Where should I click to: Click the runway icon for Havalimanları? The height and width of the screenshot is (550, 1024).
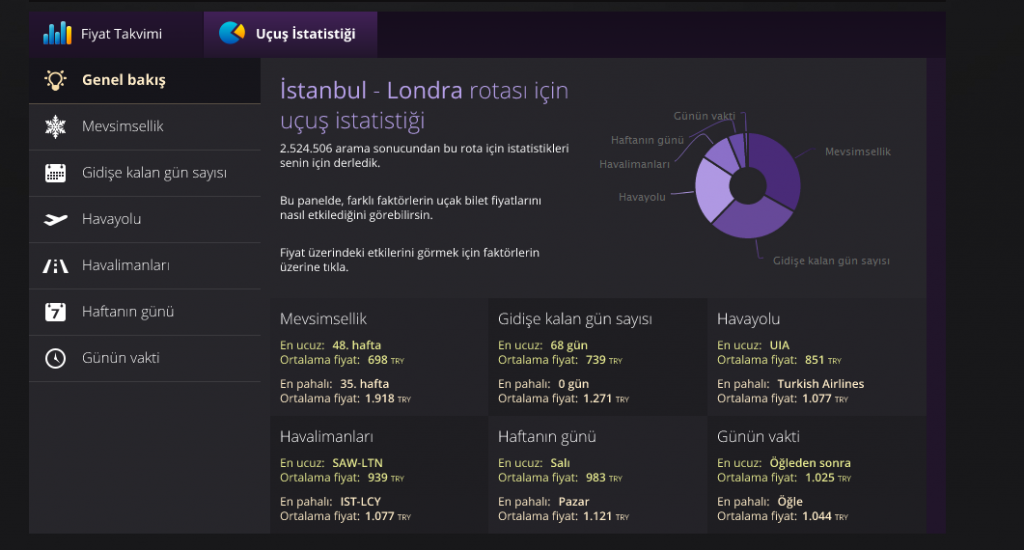(55, 266)
